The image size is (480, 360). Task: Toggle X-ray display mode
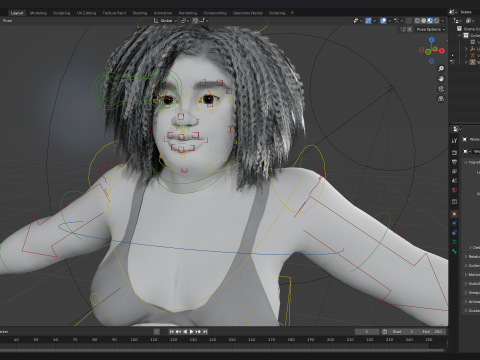point(409,21)
